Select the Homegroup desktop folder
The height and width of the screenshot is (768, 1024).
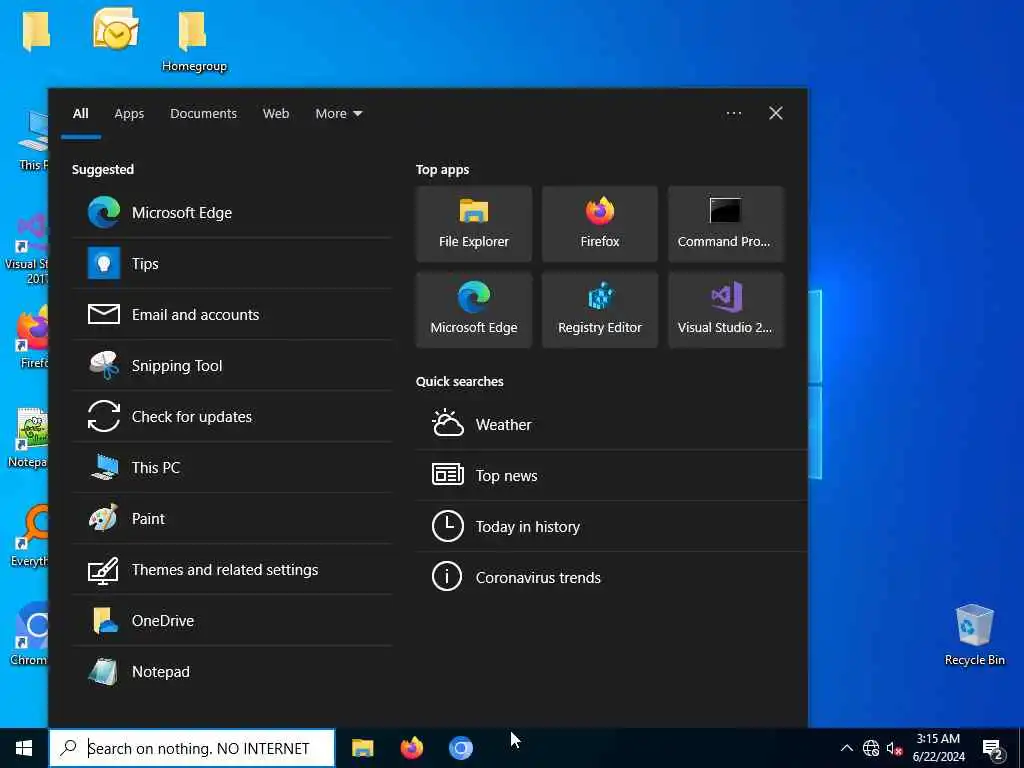pyautogui.click(x=193, y=40)
